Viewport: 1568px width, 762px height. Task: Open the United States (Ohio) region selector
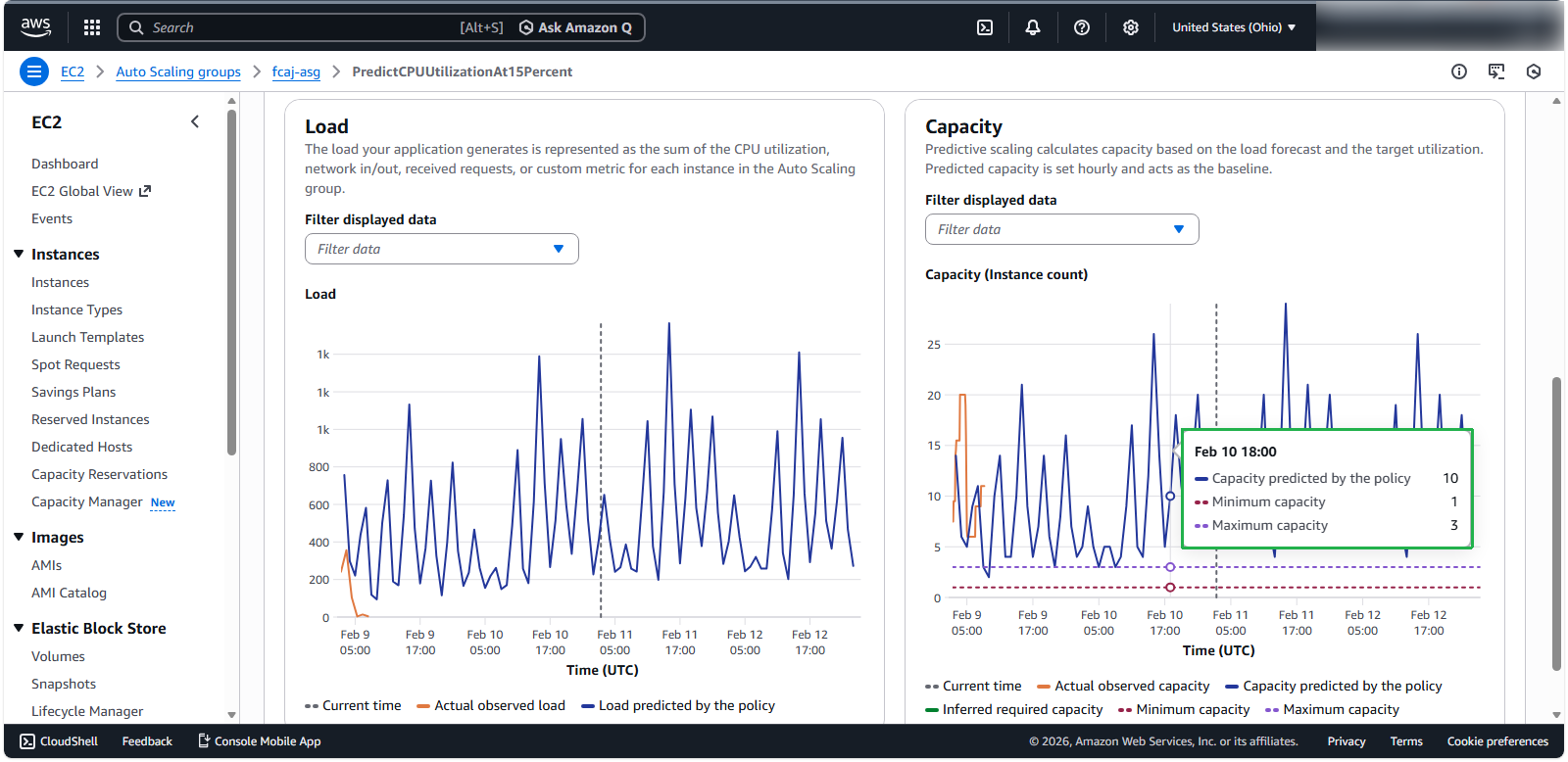1234,27
